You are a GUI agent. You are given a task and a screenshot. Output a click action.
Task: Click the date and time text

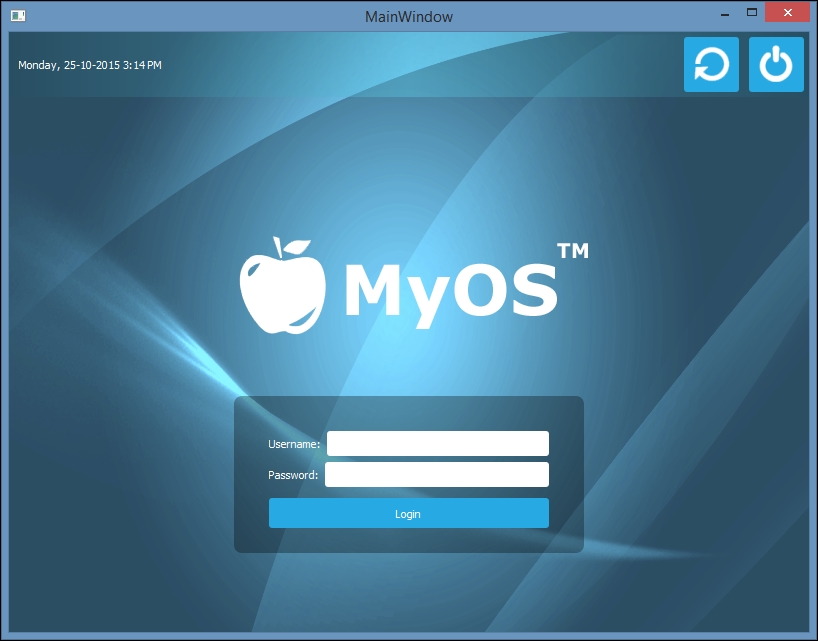90,65
